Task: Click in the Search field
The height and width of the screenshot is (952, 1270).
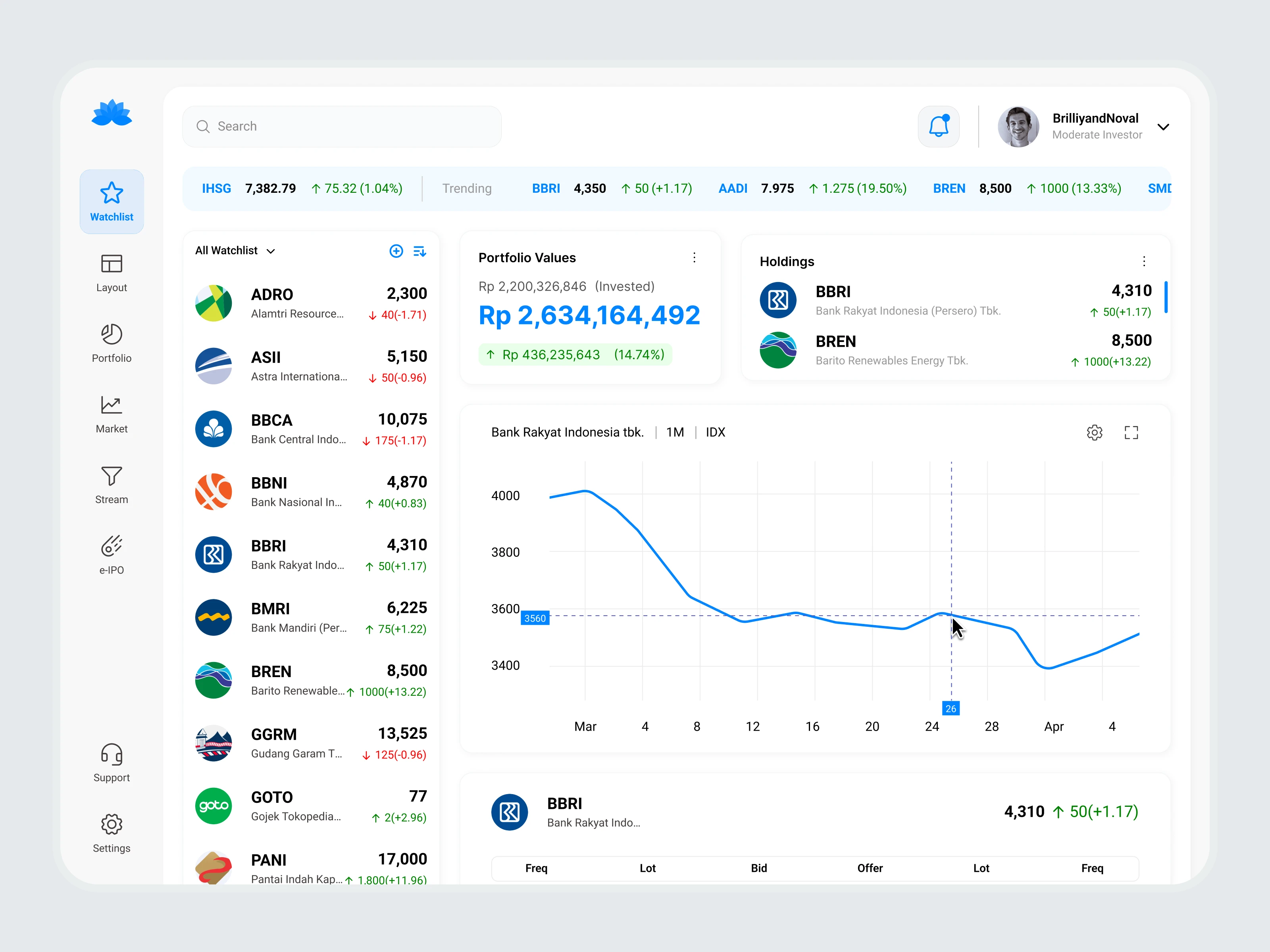Action: (x=342, y=126)
